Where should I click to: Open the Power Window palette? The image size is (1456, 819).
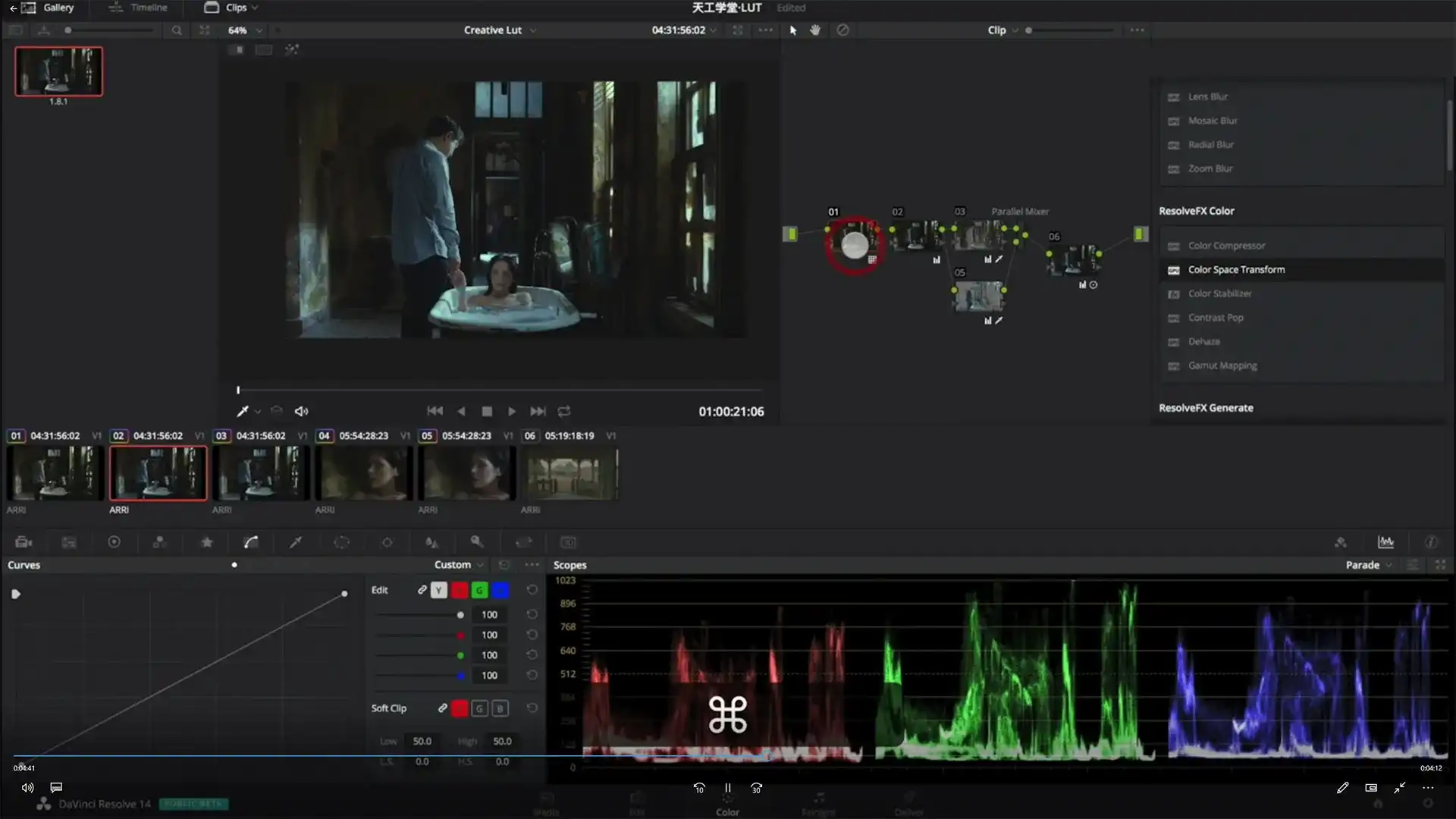coord(342,542)
